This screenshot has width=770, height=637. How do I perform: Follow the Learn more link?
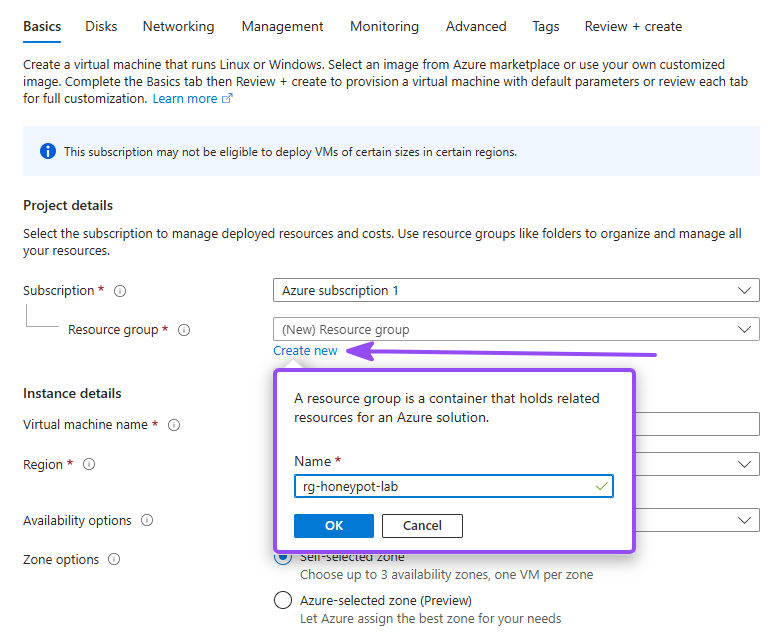(x=185, y=99)
